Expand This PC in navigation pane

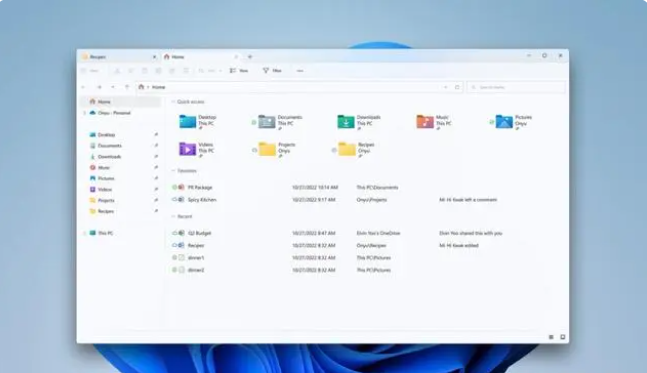click(x=85, y=233)
